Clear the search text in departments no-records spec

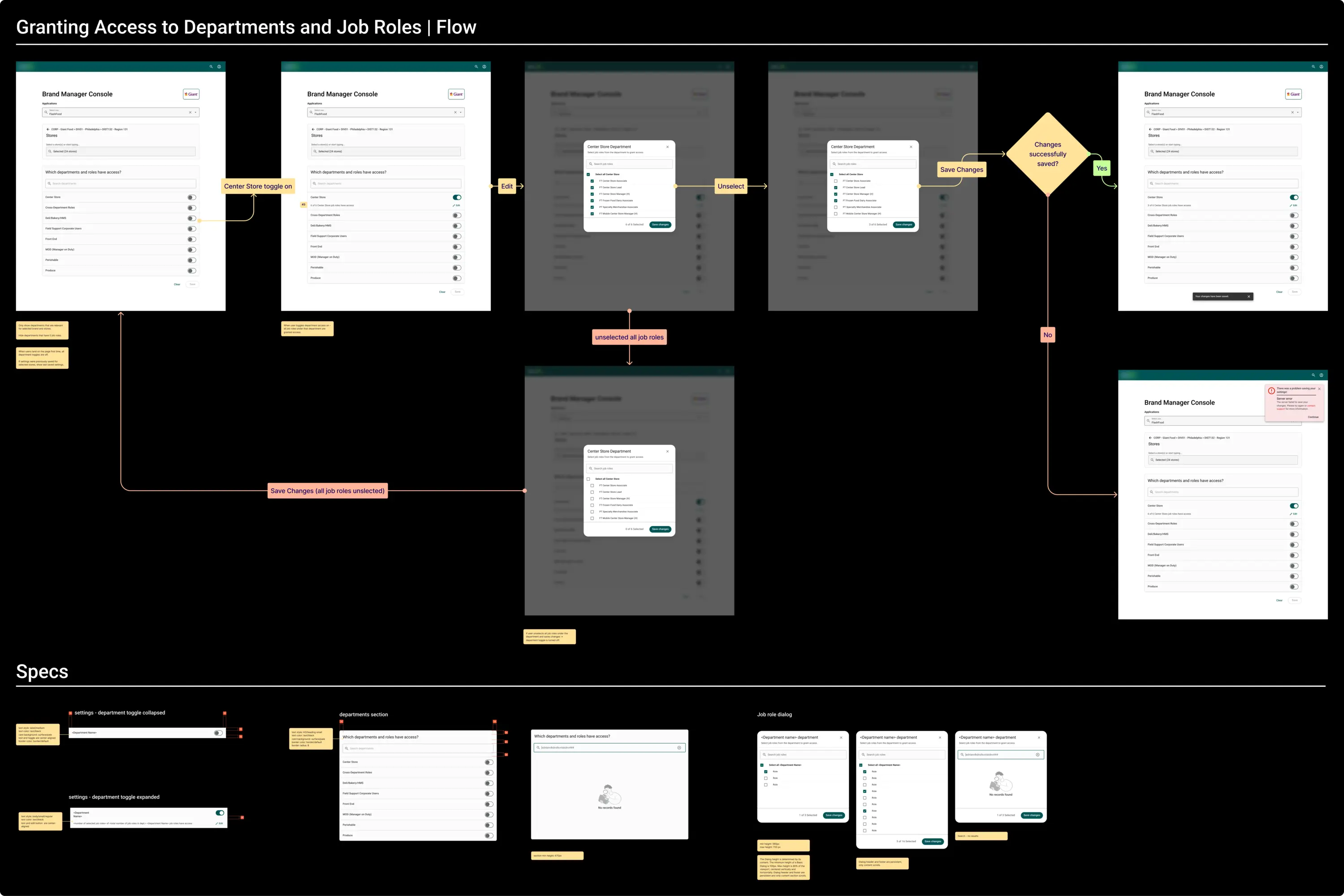679,747
